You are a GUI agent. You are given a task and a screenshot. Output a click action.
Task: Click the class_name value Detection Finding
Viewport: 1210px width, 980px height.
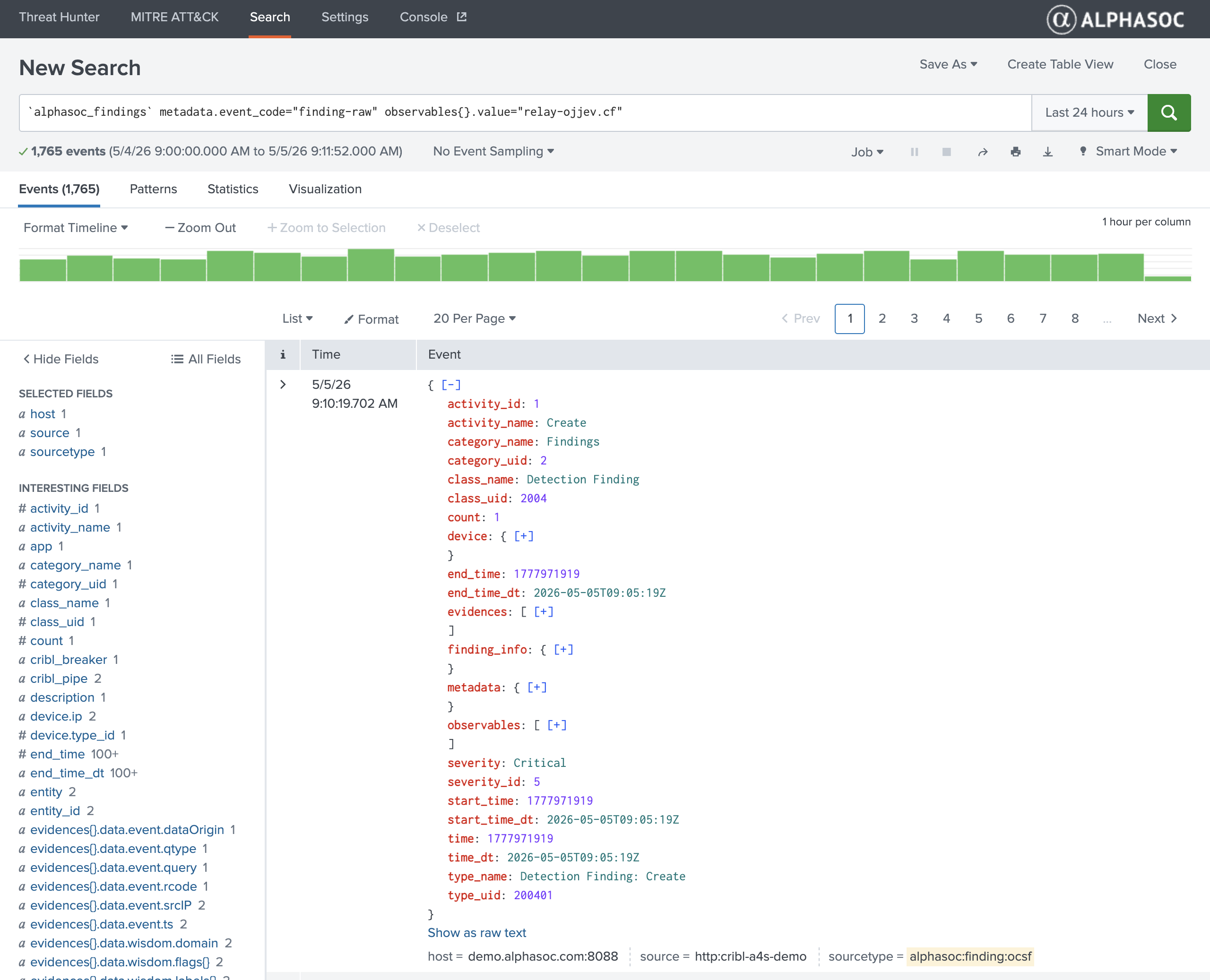(x=583, y=480)
